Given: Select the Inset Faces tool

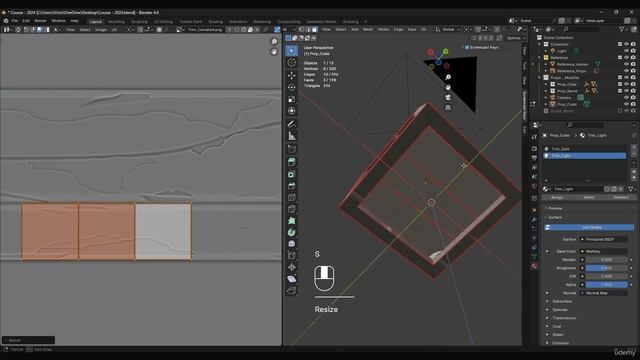Looking at the screenshot, I should [291, 174].
